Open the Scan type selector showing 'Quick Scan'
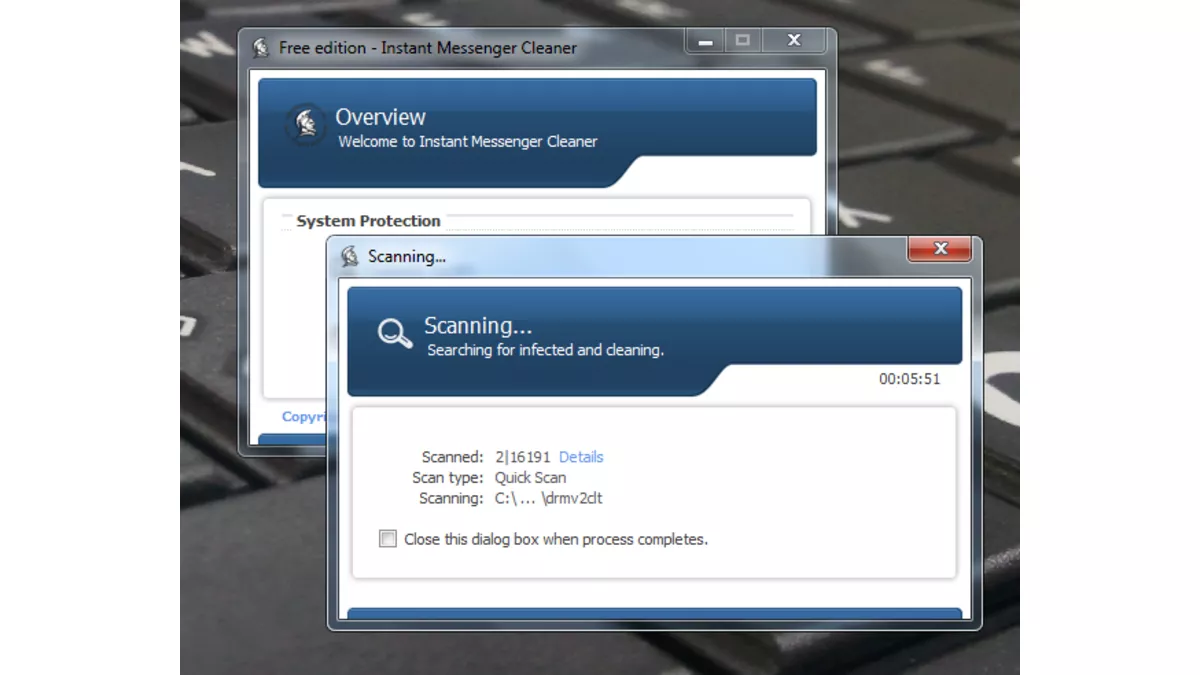 coord(531,477)
